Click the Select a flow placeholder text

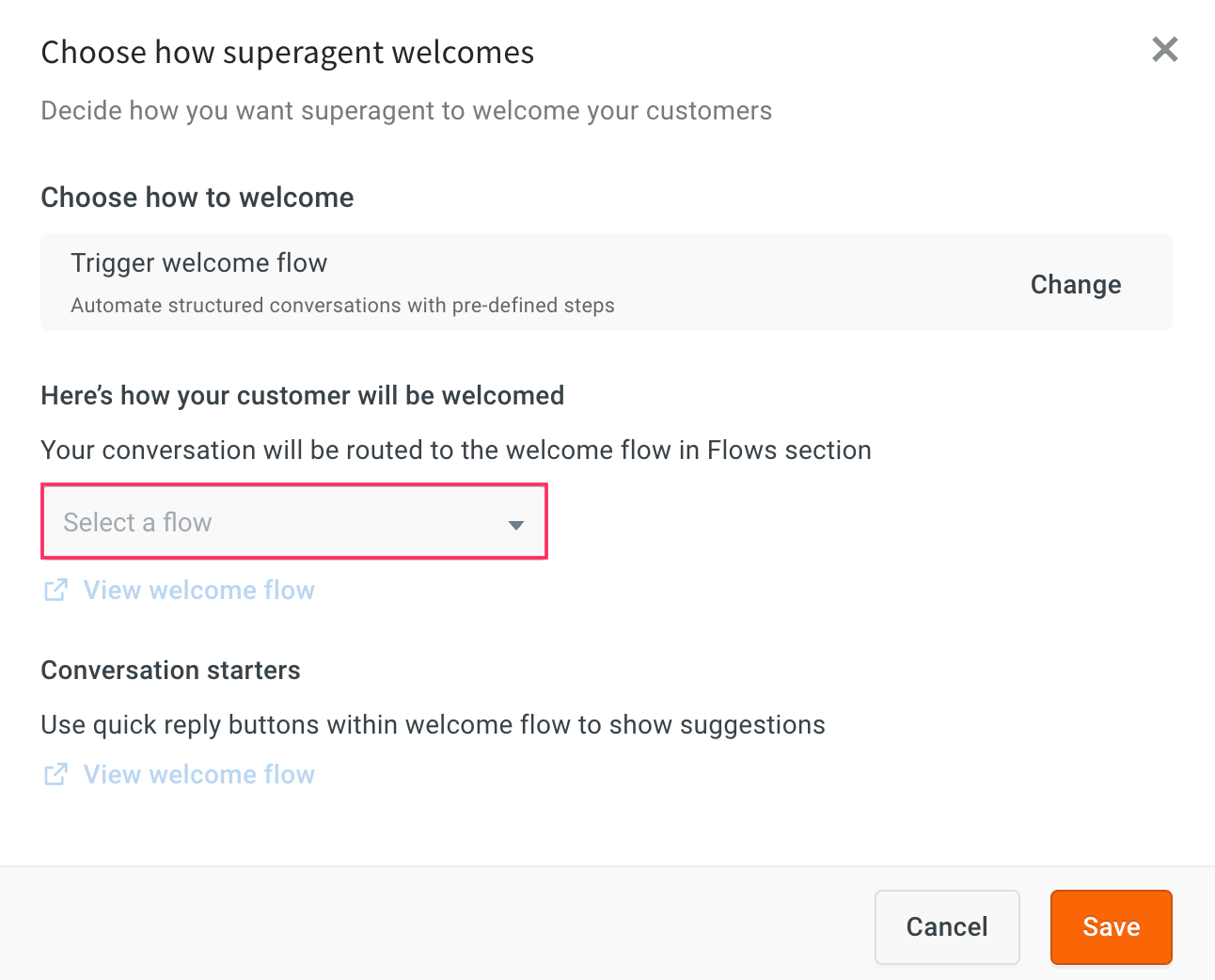click(x=137, y=522)
